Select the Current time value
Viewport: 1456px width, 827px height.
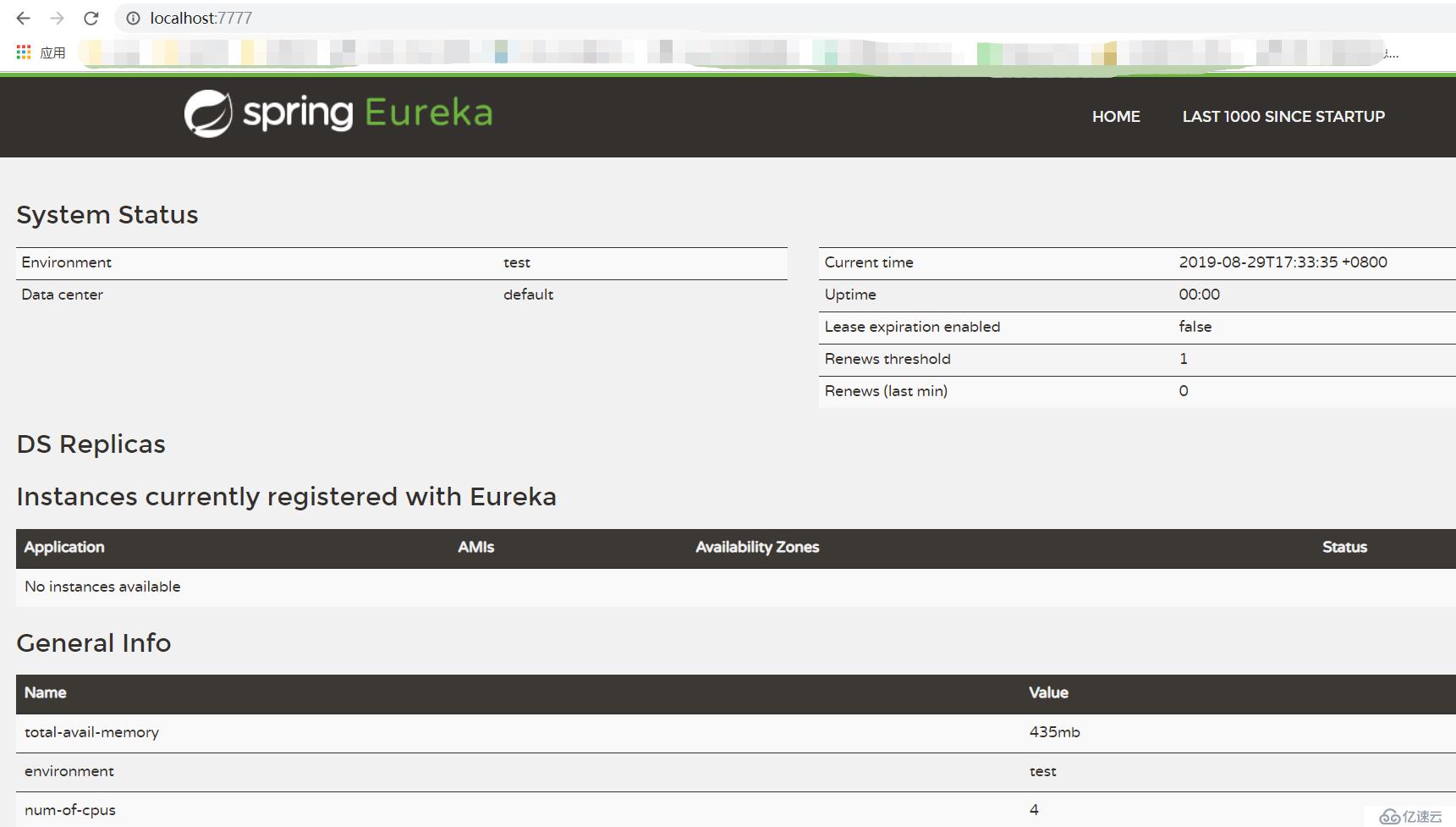(1283, 262)
